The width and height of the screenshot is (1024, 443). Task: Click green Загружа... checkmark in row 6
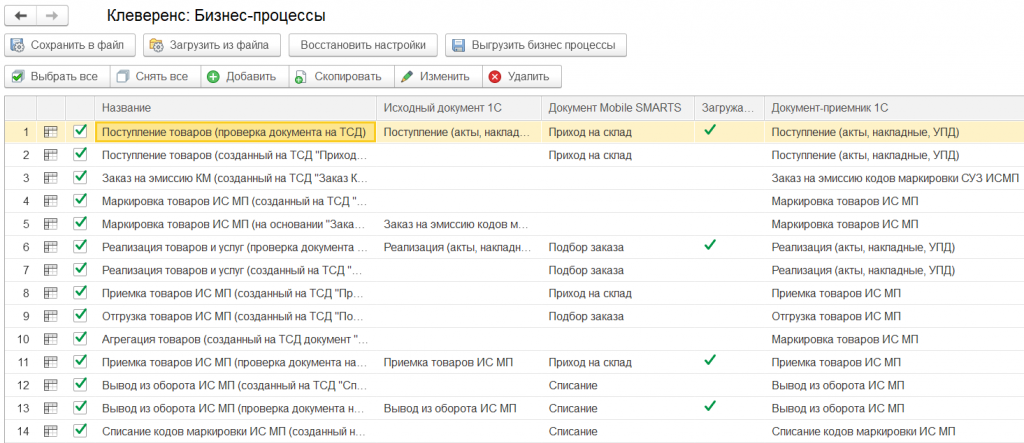711,245
